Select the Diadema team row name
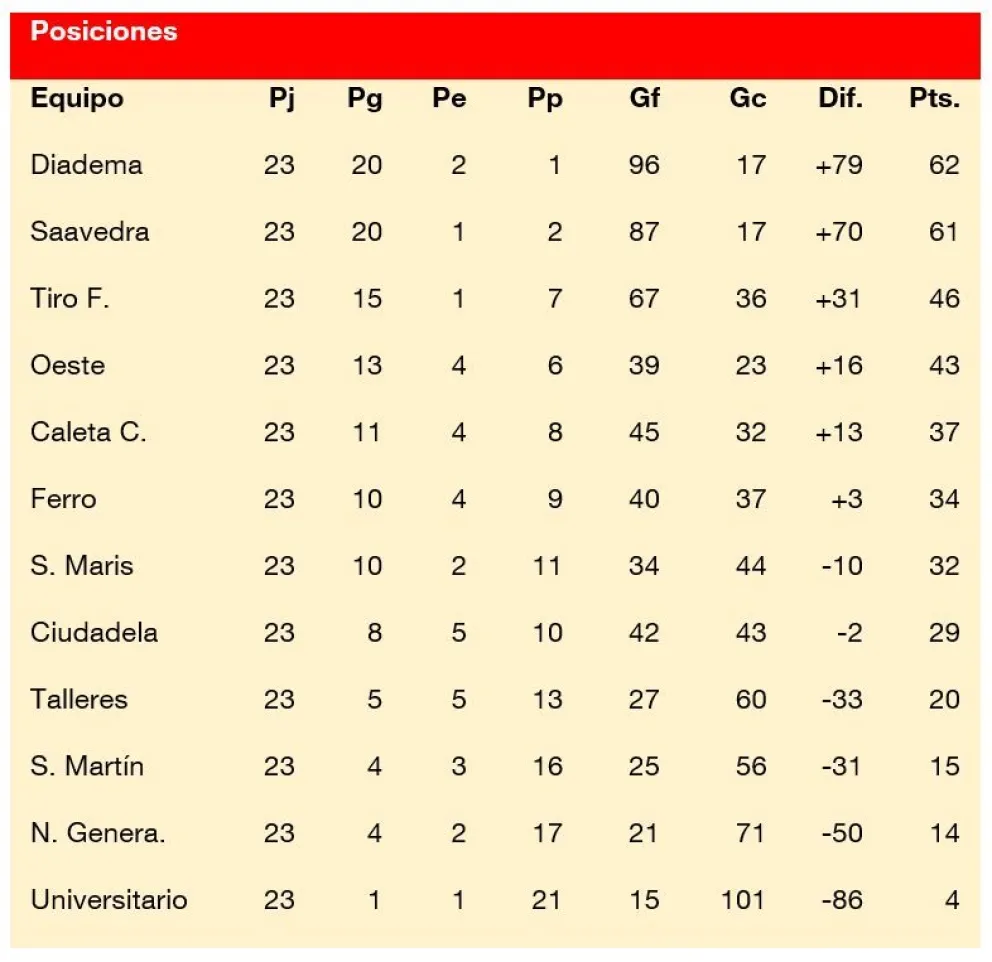Screen dimensions: 992x962 (x=87, y=165)
